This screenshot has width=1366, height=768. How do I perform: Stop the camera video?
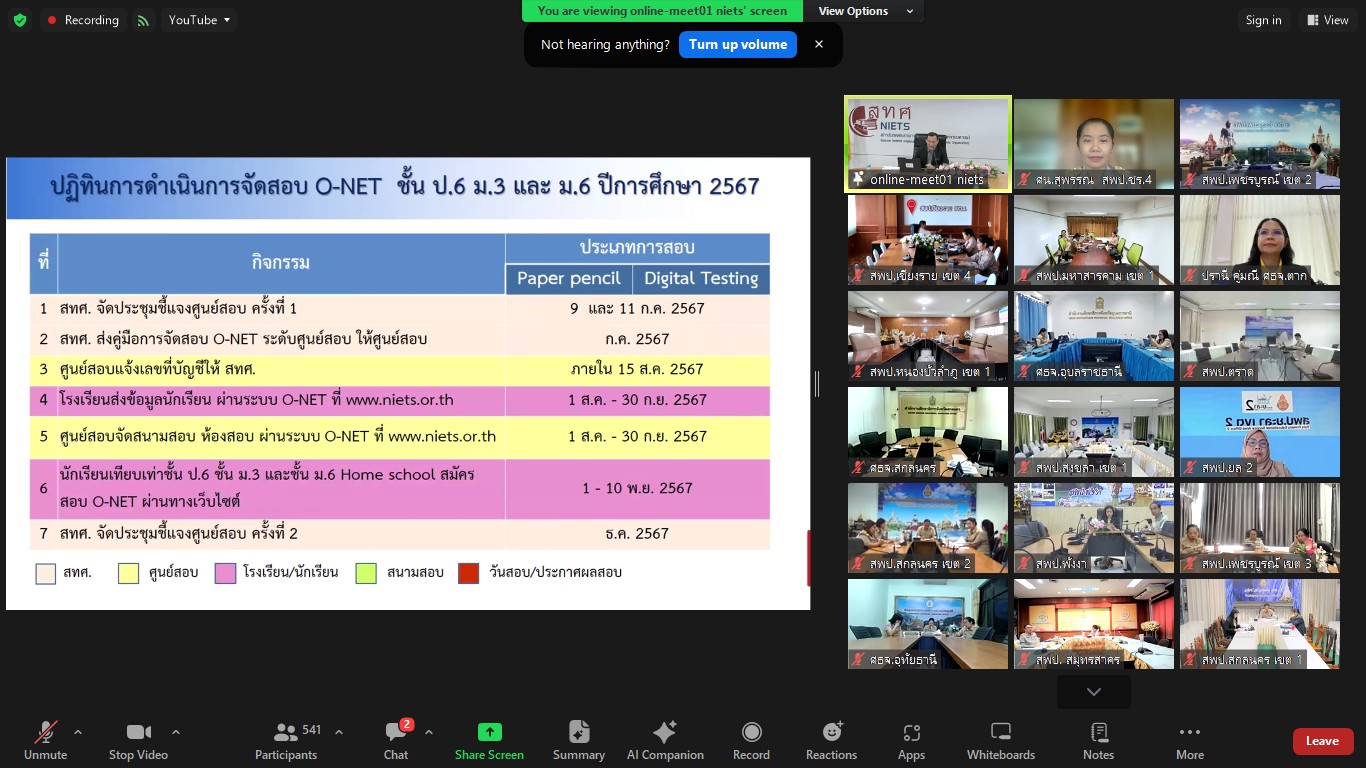(138, 741)
